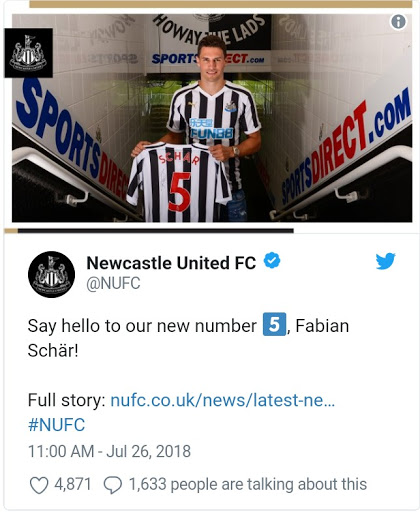Click the heart like icon
The image size is (420, 512).
[x=39, y=485]
